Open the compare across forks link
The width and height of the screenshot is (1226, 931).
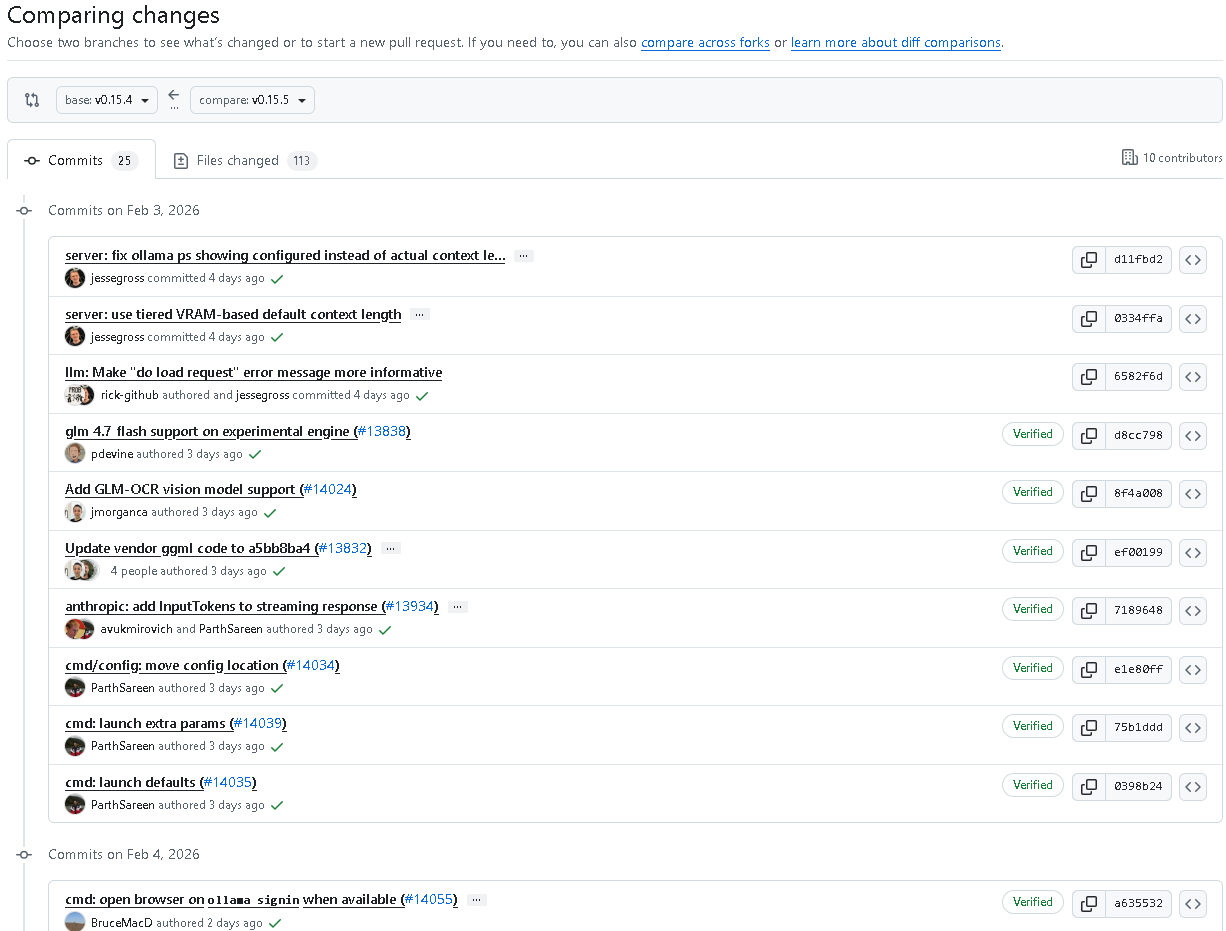tap(705, 43)
